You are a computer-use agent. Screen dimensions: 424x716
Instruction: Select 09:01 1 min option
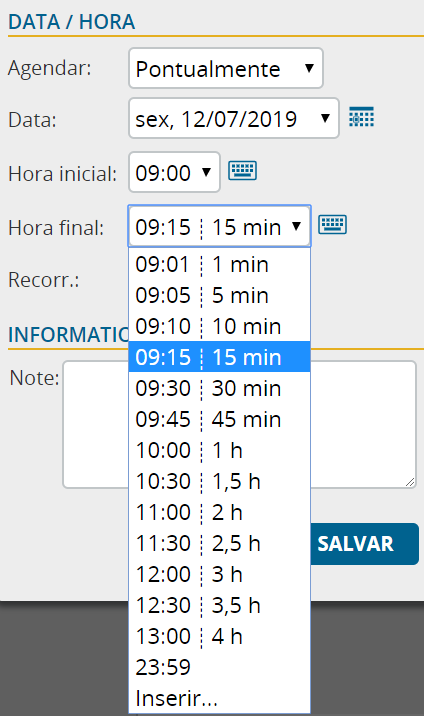[220, 264]
